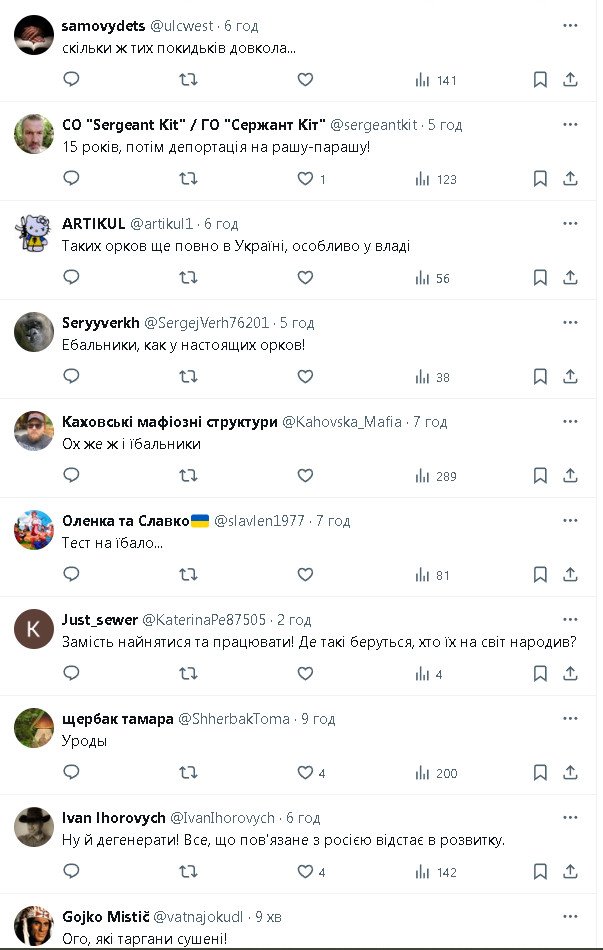The image size is (603, 950).
Task: Share Каховські мафіозні структури's comment
Action: click(x=571, y=476)
